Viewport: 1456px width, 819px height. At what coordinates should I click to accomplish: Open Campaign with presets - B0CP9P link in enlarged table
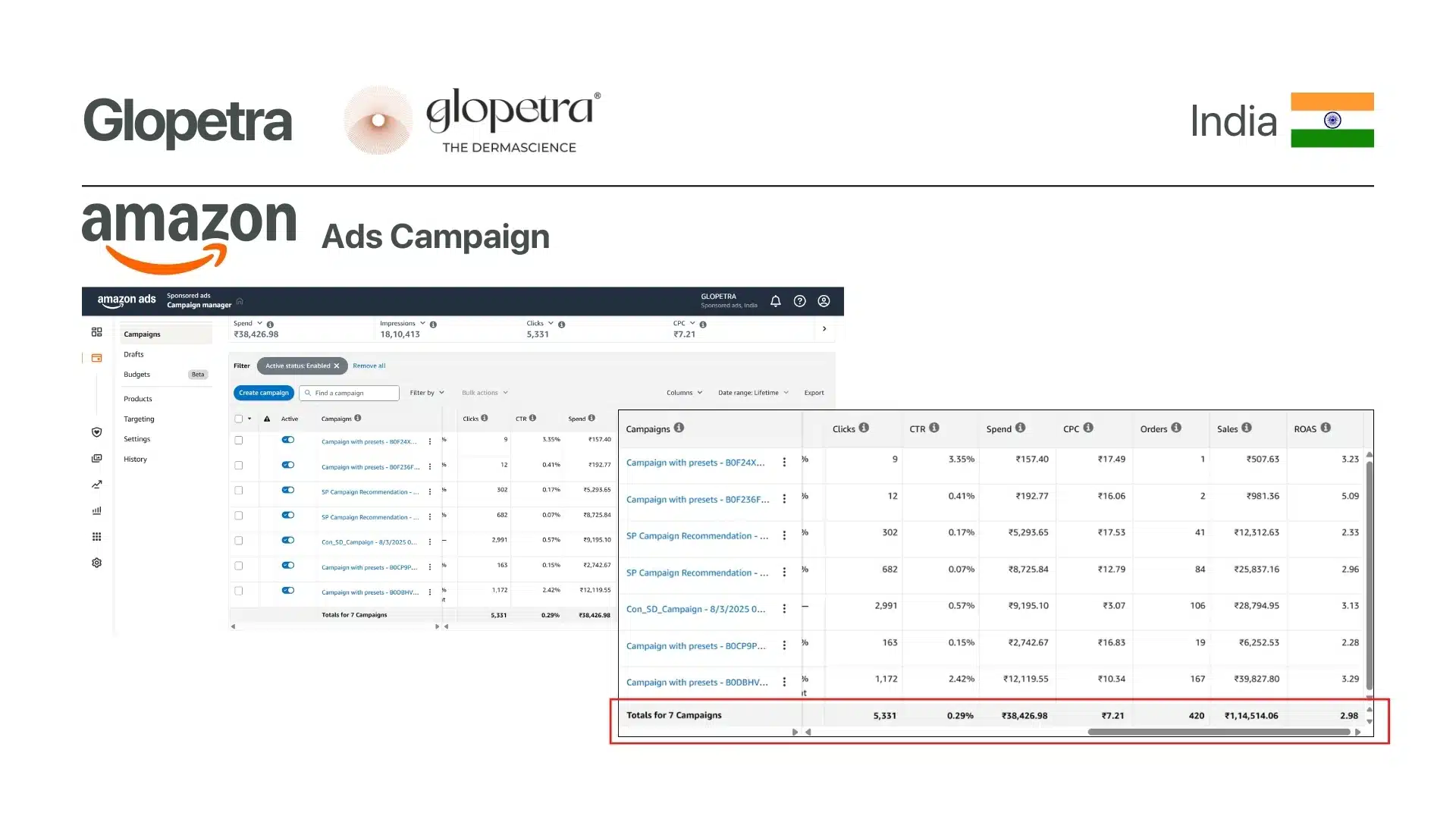pos(696,645)
